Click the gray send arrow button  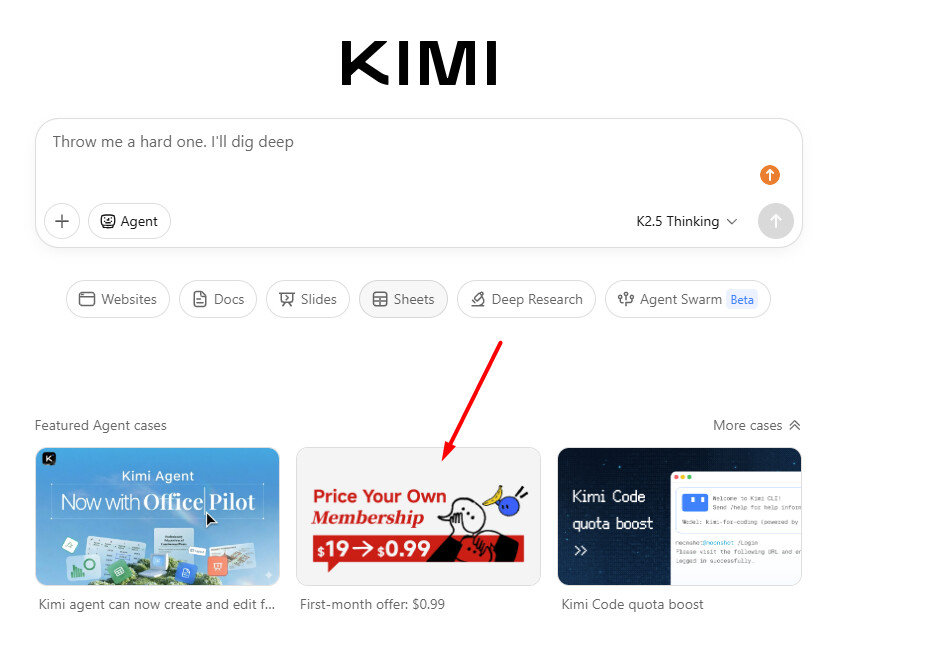[776, 221]
